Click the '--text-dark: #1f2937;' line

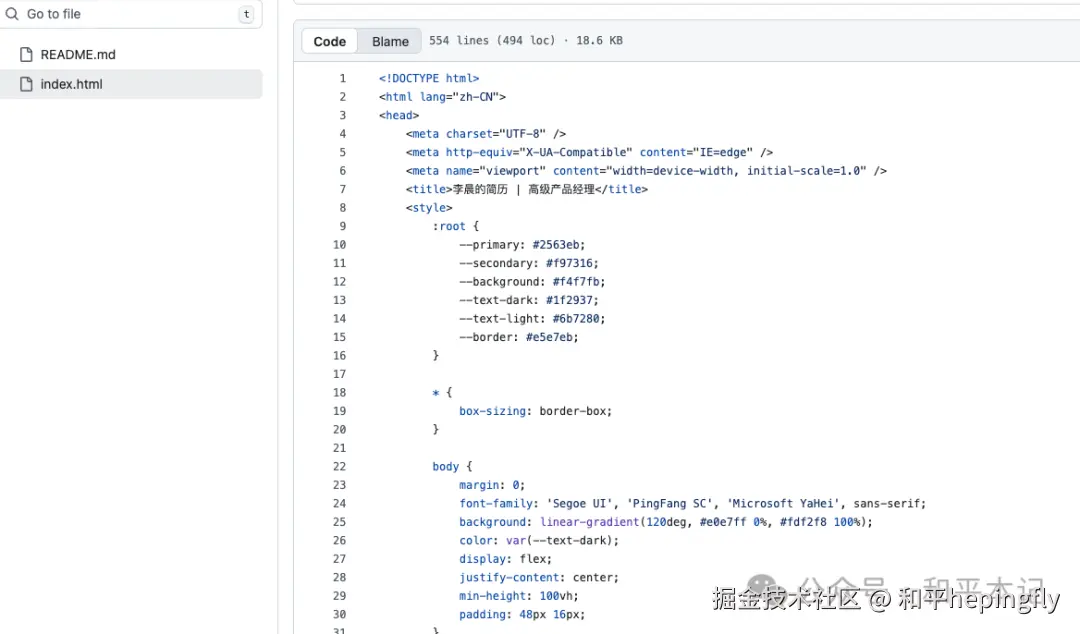click(529, 300)
